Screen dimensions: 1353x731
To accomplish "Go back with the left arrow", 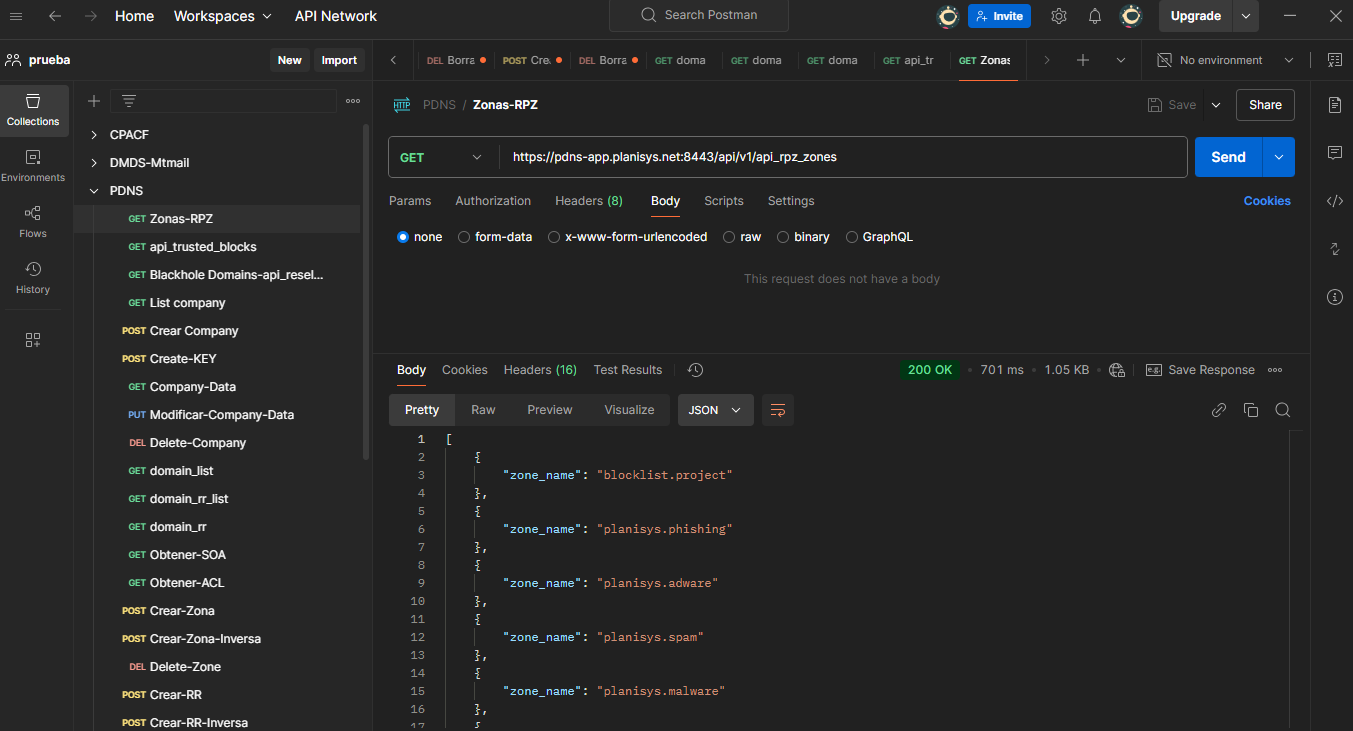I will (x=55, y=16).
